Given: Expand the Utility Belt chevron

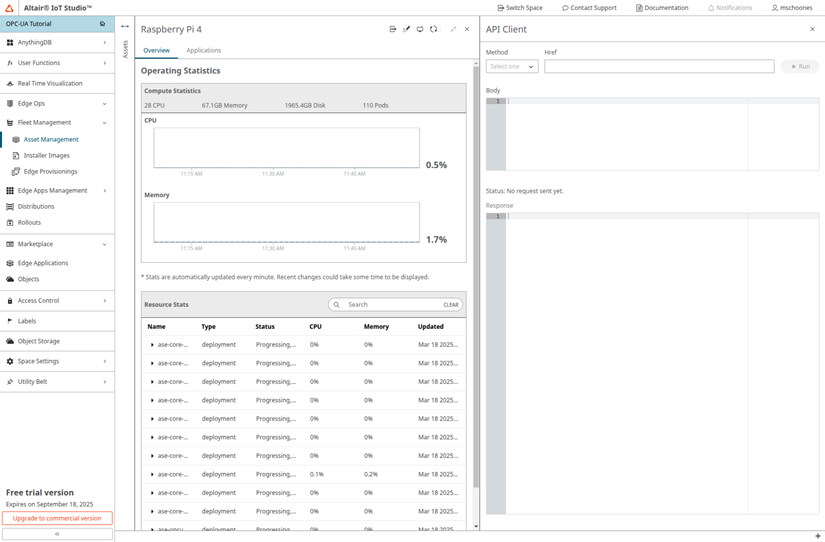Looking at the screenshot, I should [105, 382].
